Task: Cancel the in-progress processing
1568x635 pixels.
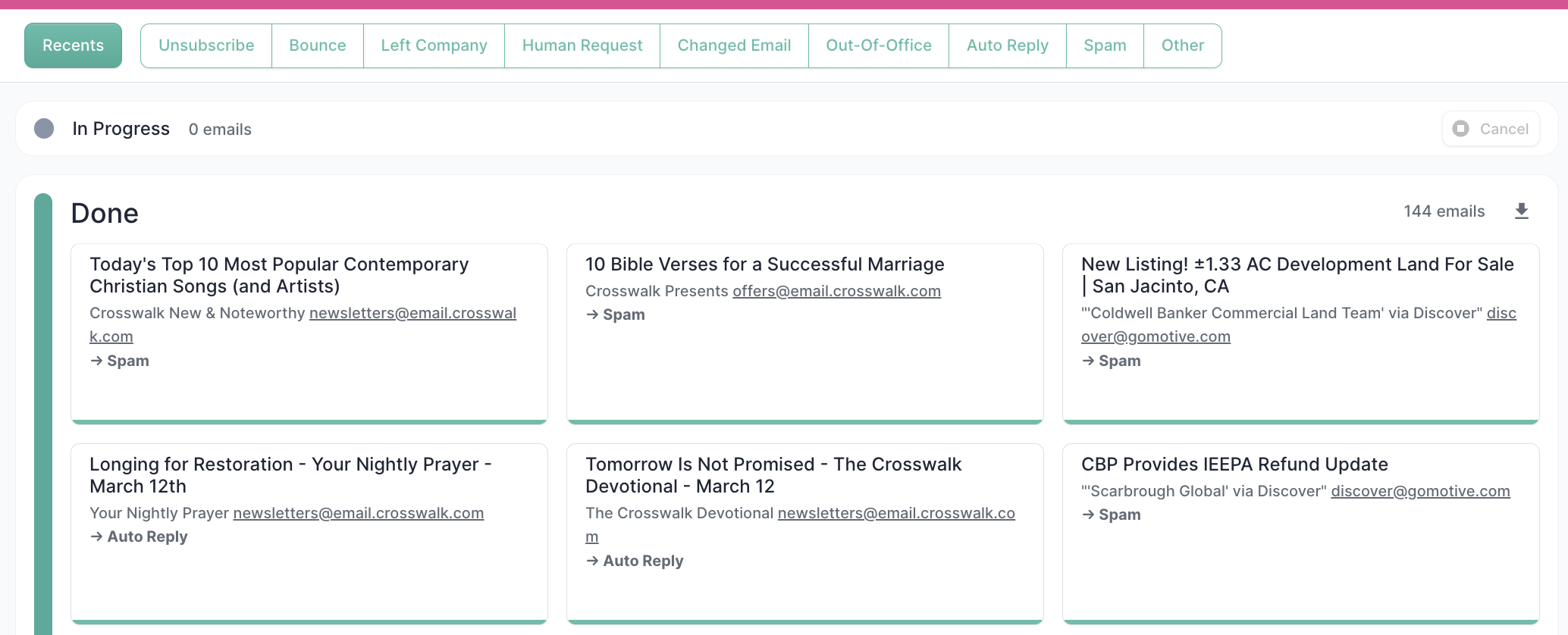Action: click(x=1491, y=129)
